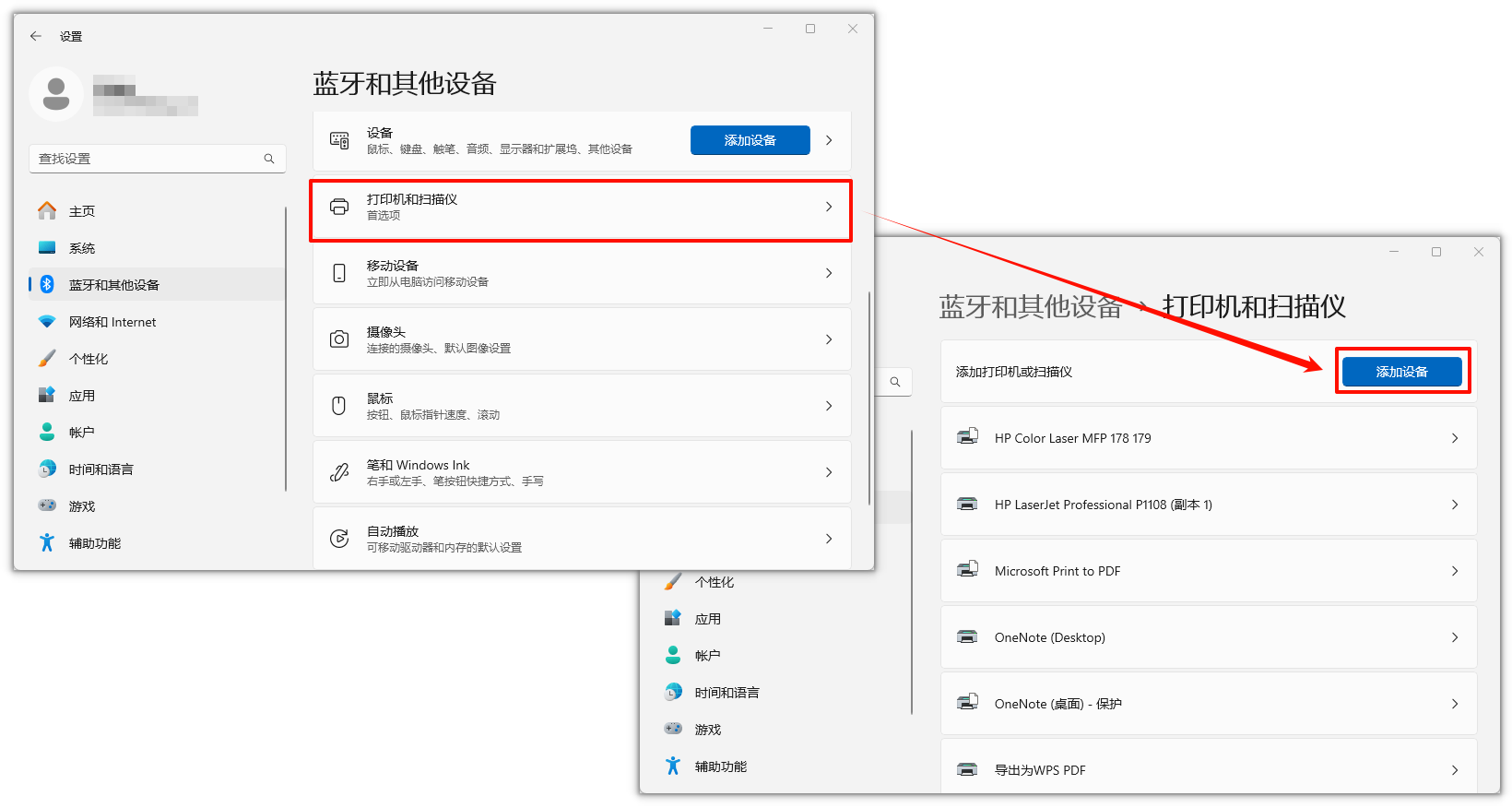Click the 查找设置 search input field
The height and width of the screenshot is (808, 1512).
point(148,159)
